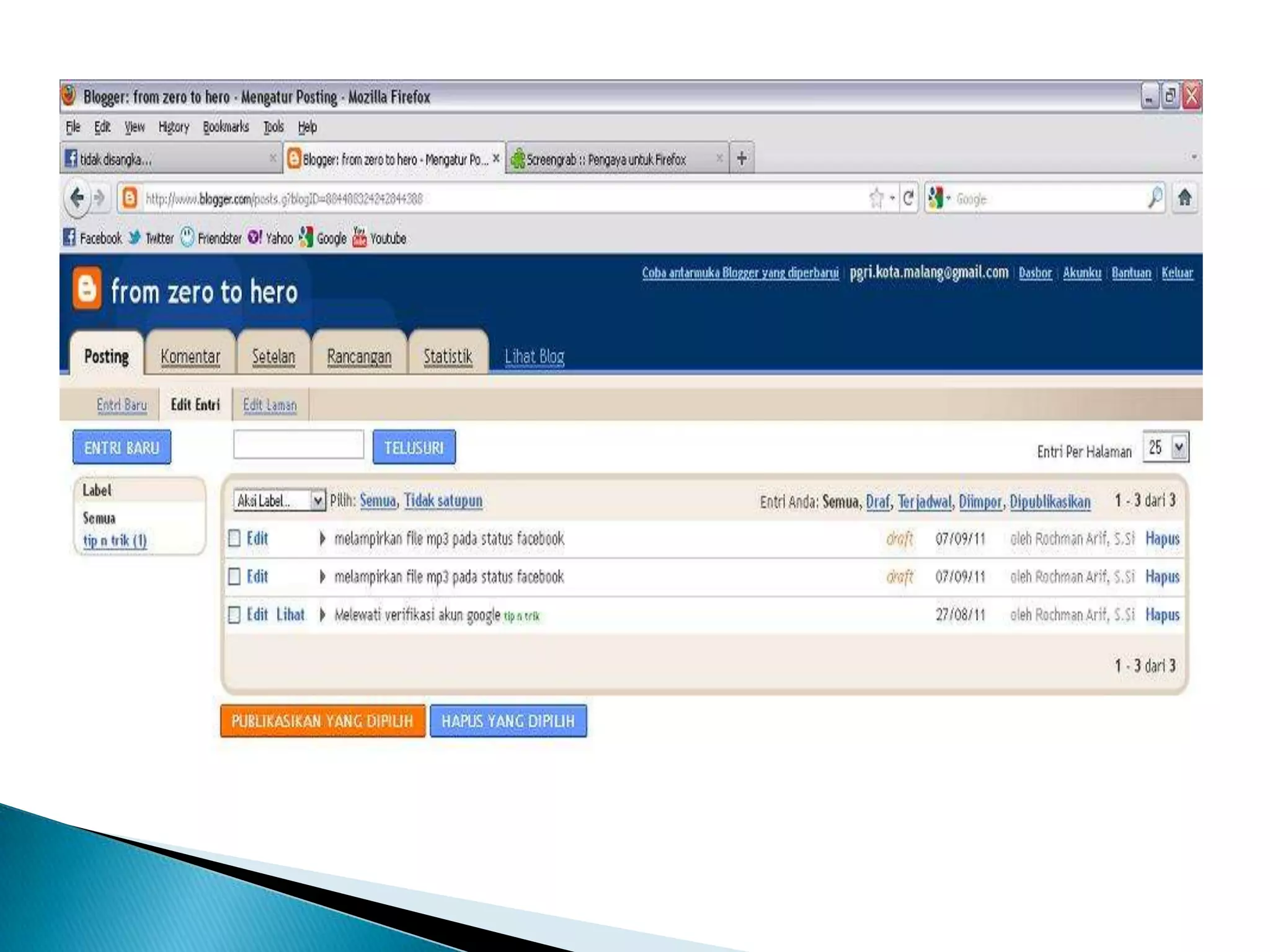Check the second draft post checkbox
This screenshot has height=952, width=1270.
(x=234, y=576)
